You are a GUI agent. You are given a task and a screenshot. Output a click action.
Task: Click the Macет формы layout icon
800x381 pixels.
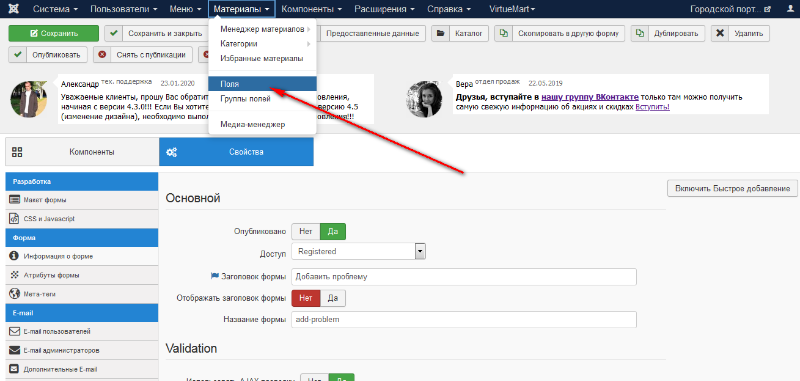pos(14,200)
